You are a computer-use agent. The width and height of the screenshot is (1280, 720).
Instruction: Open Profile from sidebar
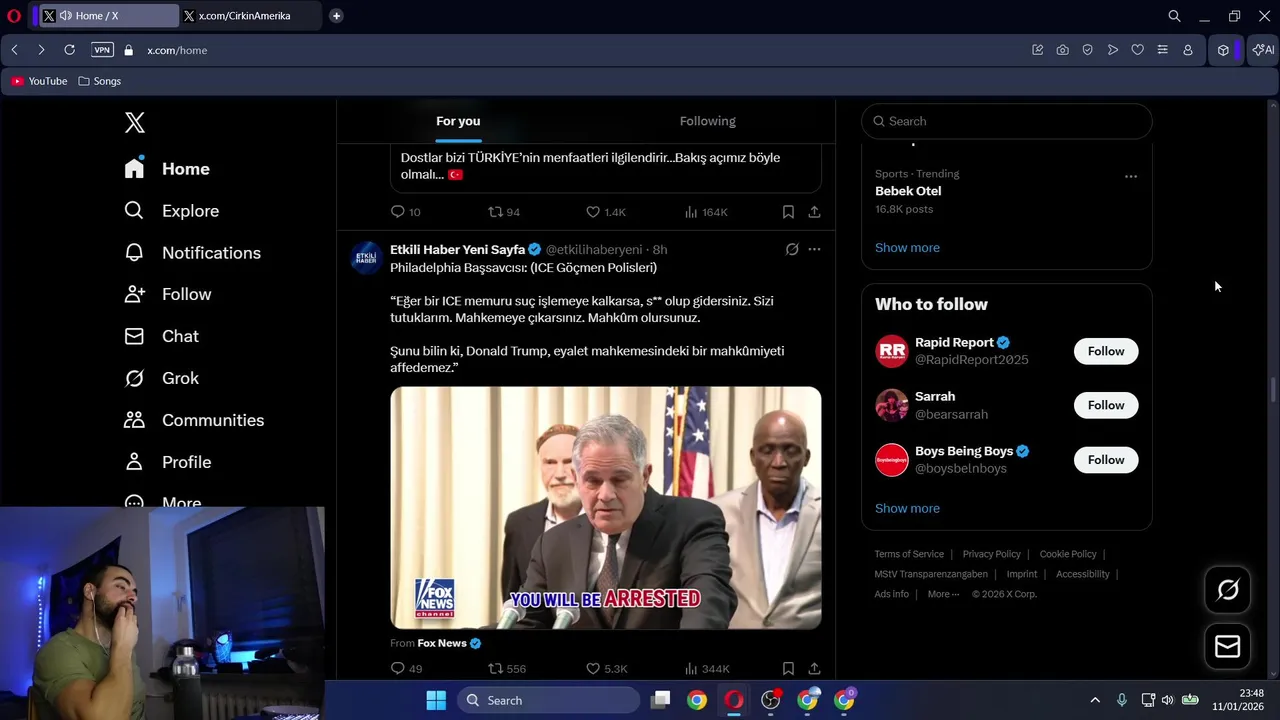point(167,462)
